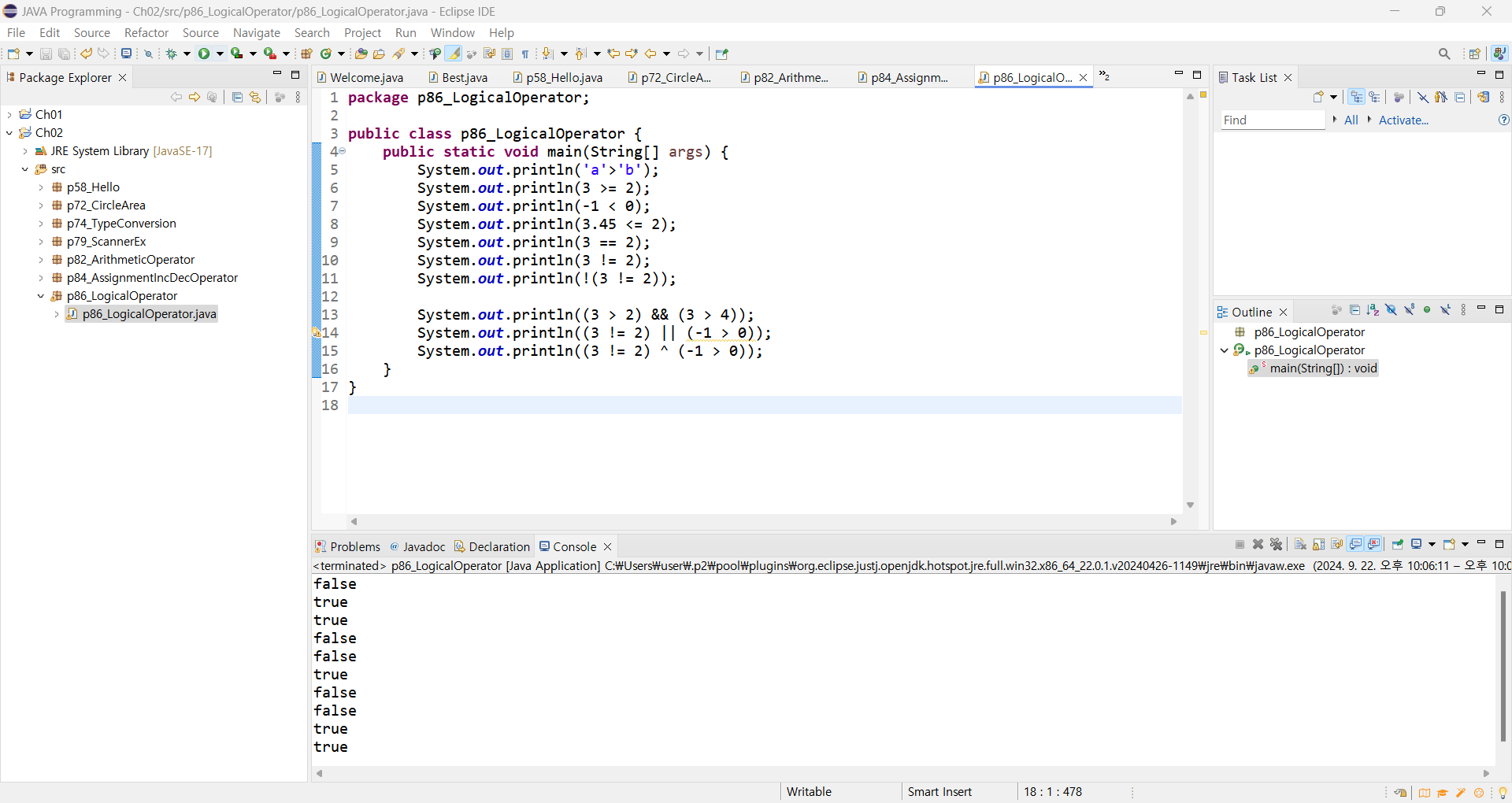Click the All link in Task List
This screenshot has height=803, width=1512.
tap(1351, 120)
